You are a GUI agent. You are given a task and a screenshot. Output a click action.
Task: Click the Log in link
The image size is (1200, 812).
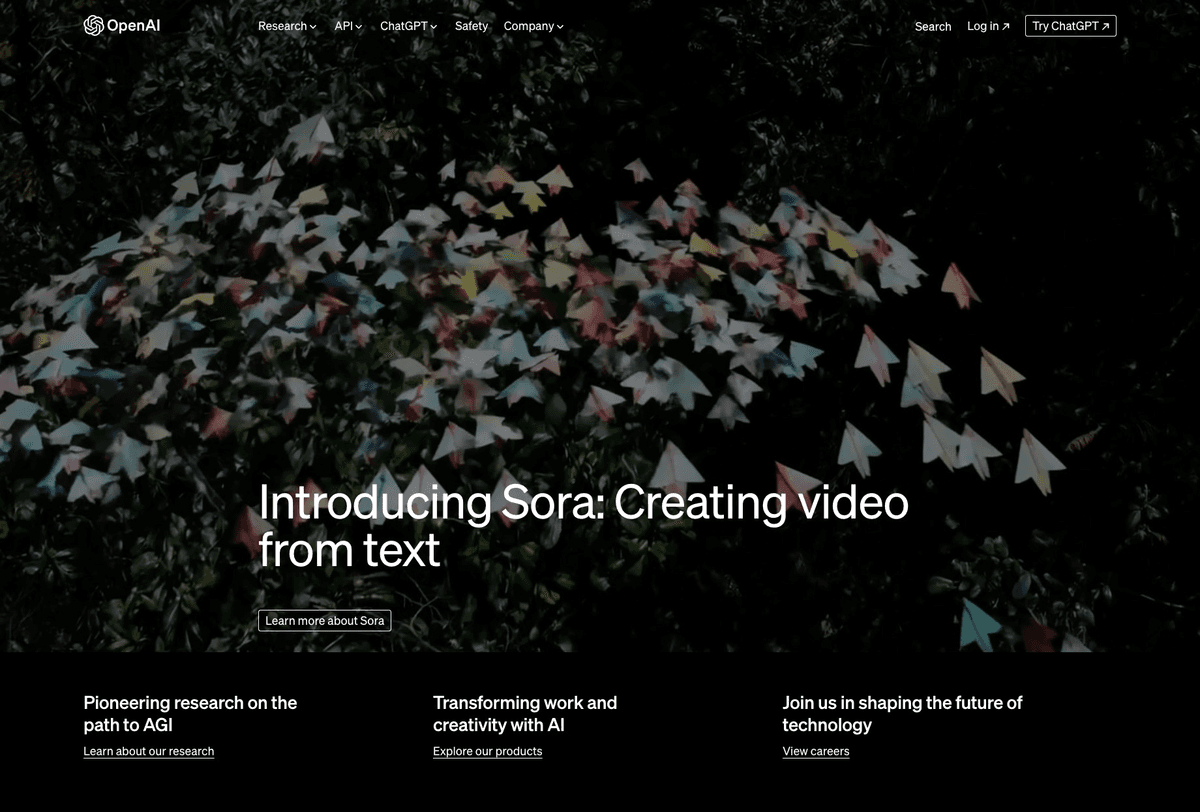tap(988, 26)
